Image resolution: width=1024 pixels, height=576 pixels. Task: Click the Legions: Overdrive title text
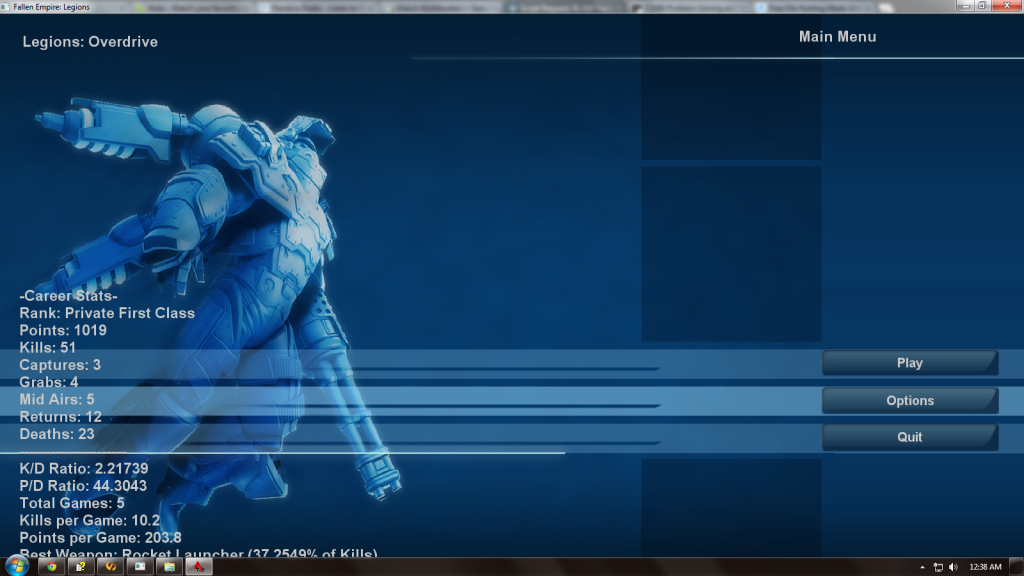tap(90, 42)
